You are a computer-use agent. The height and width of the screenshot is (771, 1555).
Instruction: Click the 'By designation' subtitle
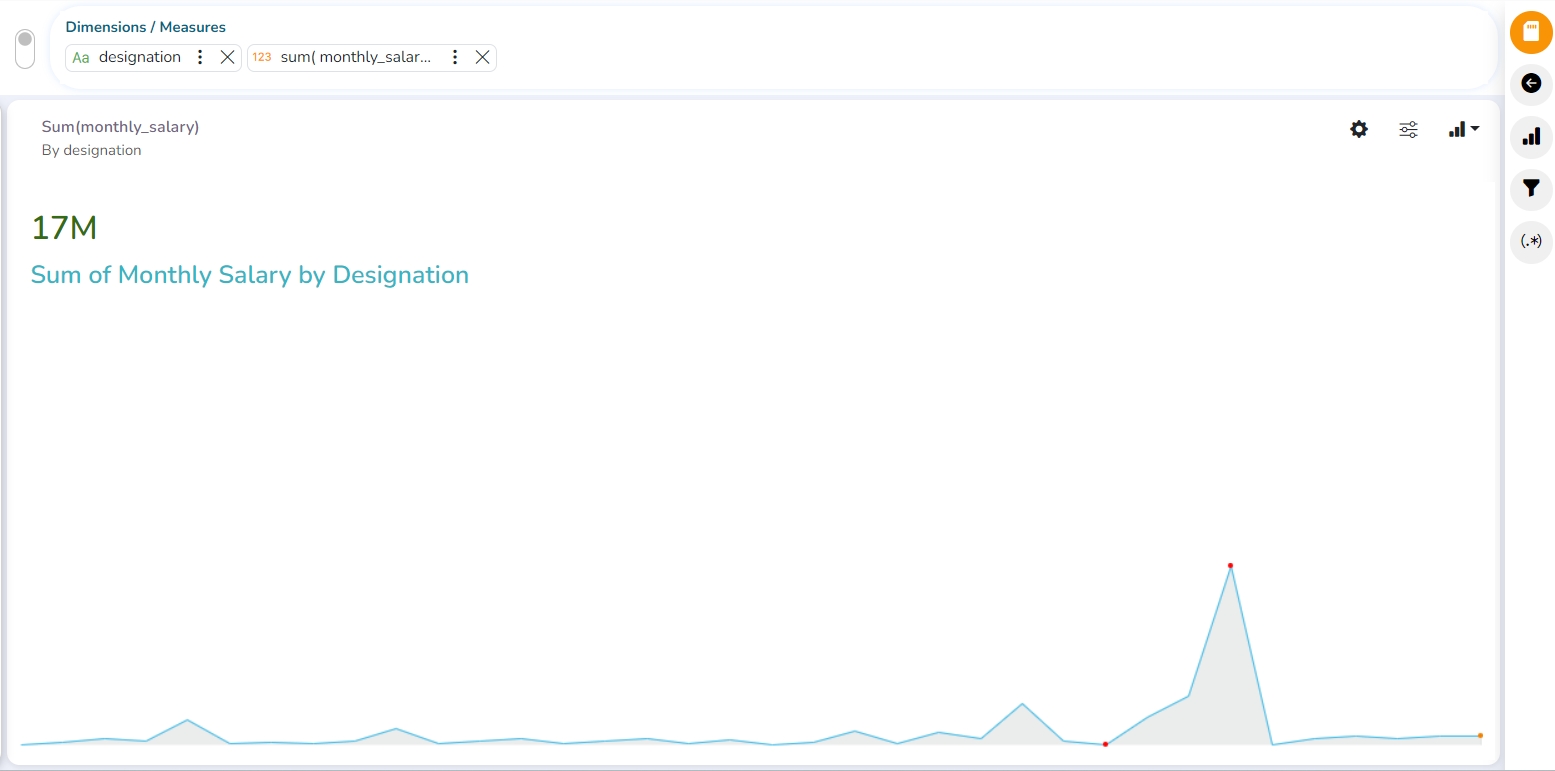91,150
